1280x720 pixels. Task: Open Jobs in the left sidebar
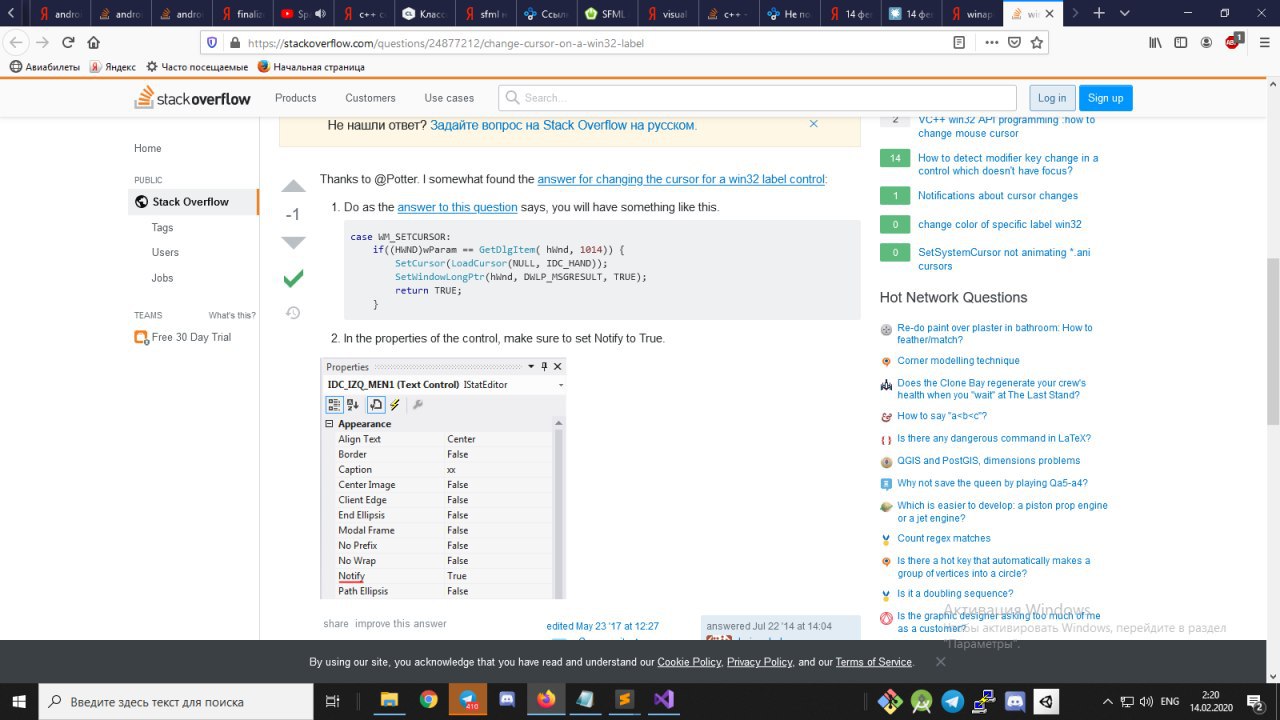pyautogui.click(x=162, y=278)
